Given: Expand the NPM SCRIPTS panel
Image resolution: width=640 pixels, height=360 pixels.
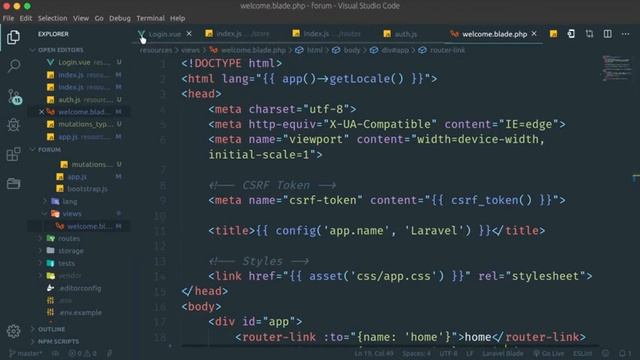Looking at the screenshot, I should coord(58,341).
